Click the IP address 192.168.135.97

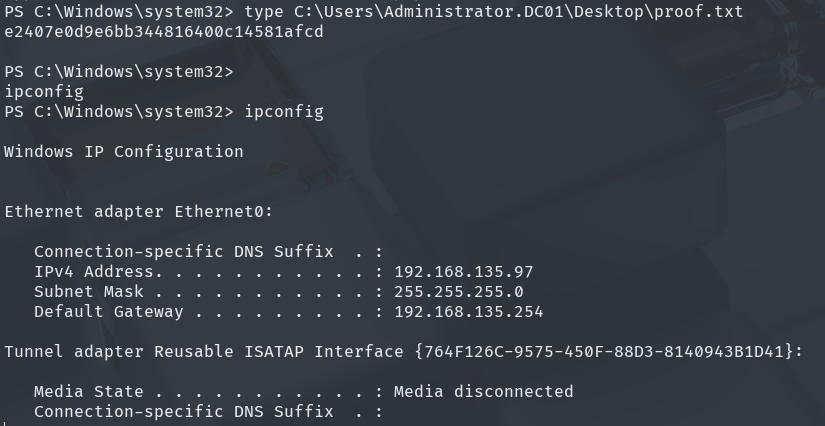464,272
